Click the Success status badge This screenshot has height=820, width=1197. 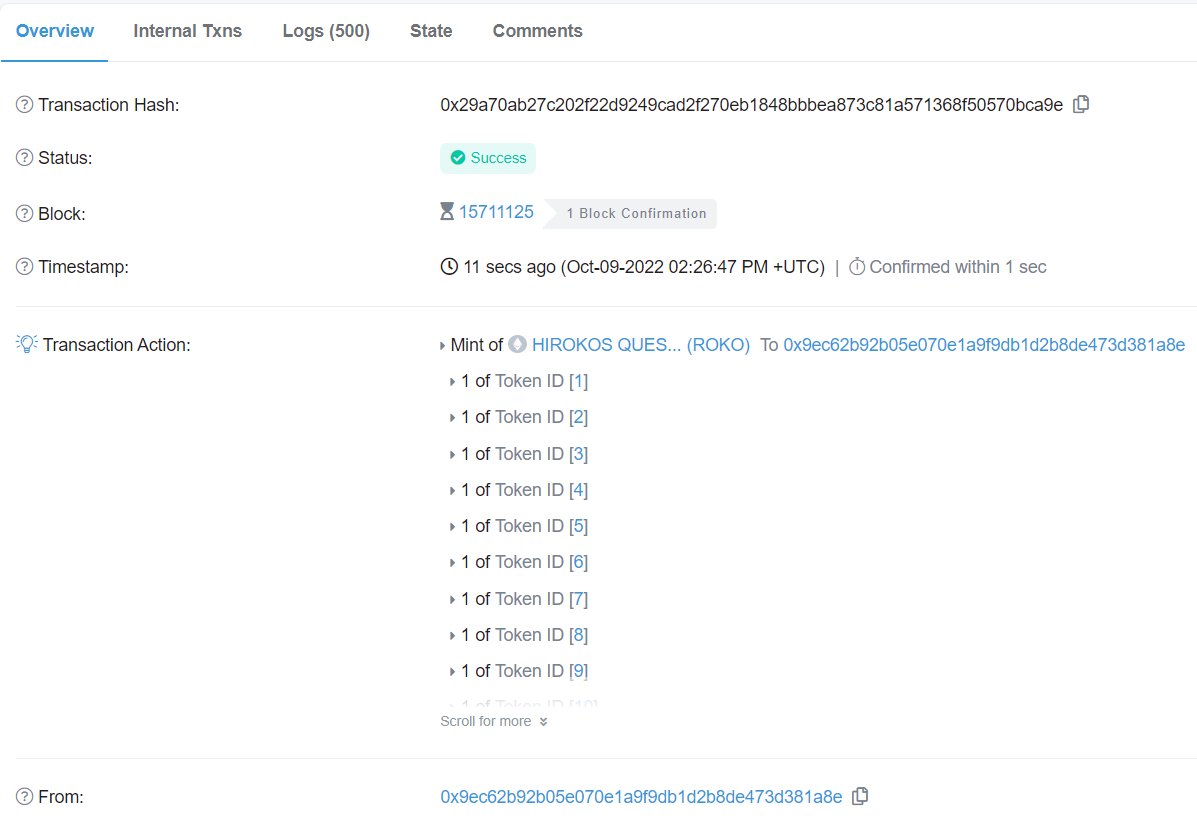pyautogui.click(x=488, y=158)
